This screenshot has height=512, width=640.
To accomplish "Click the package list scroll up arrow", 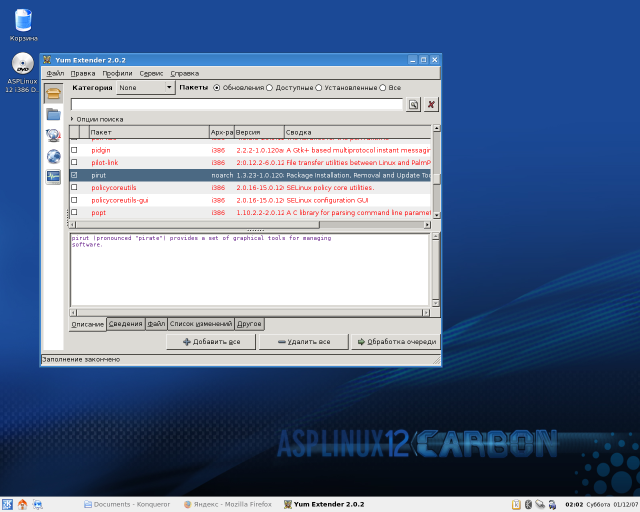I will point(436,128).
